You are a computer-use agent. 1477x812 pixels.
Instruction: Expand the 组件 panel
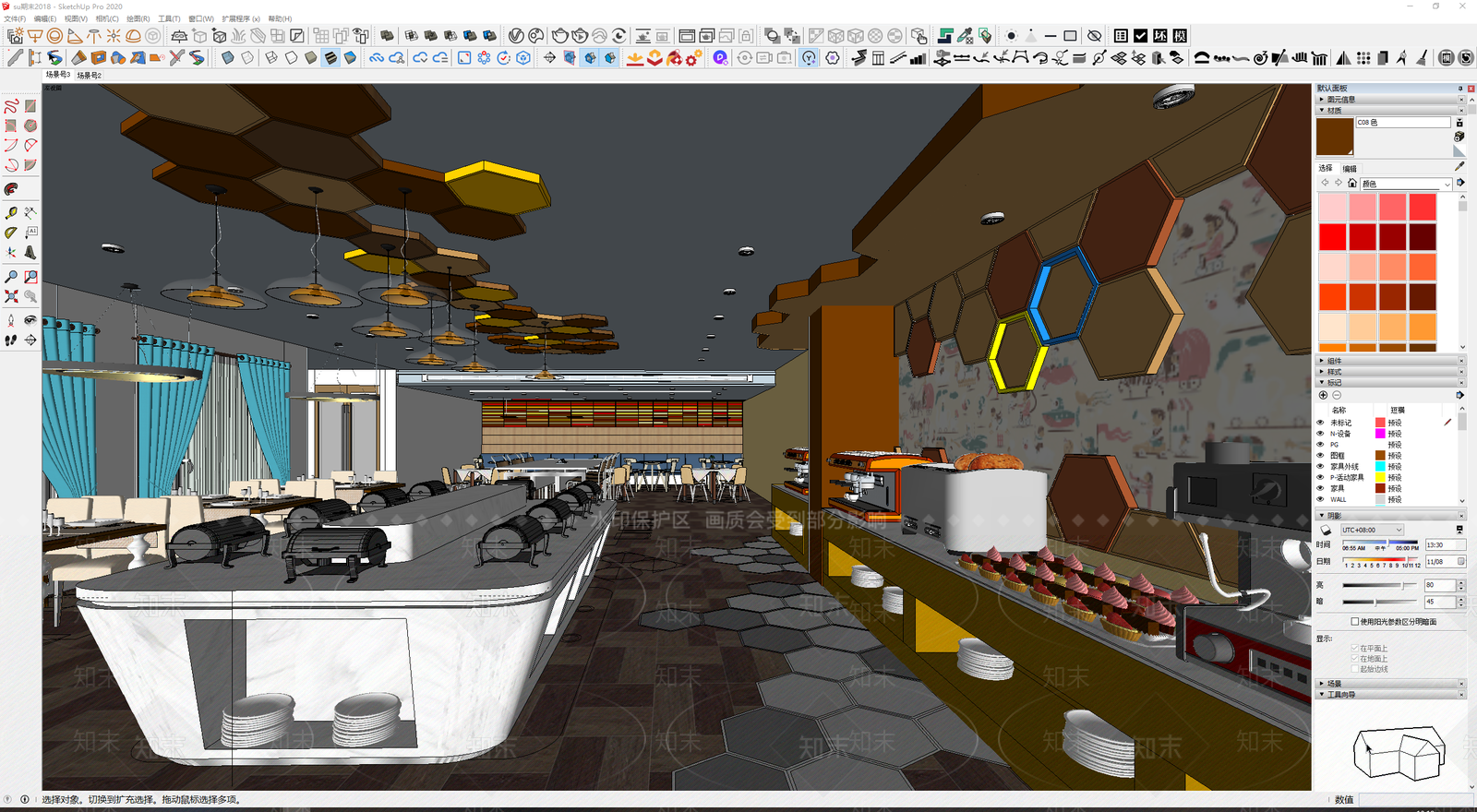[x=1391, y=361]
